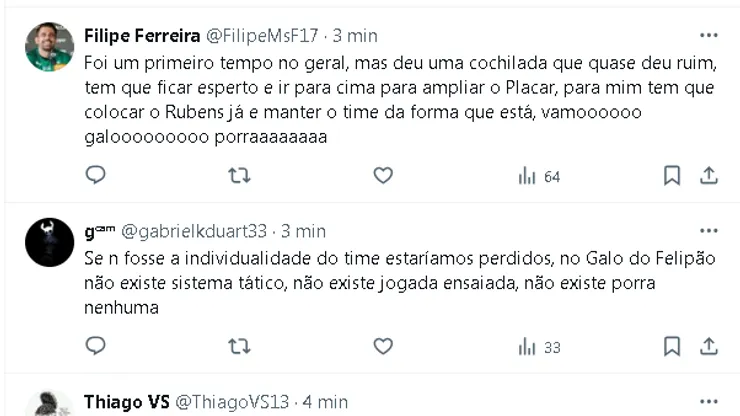Like the gabrielkduart33 tweet
Viewport: 740px width, 416px height.
pyautogui.click(x=383, y=347)
